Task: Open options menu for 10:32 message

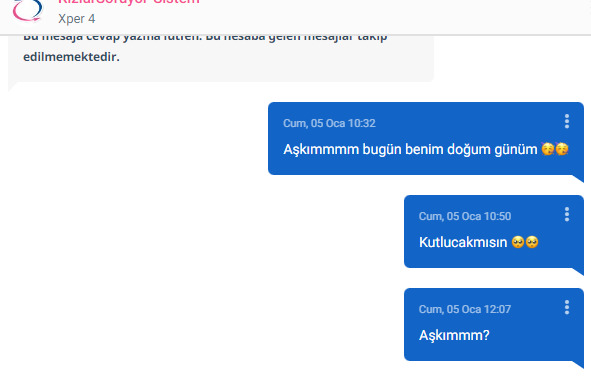Action: [567, 121]
